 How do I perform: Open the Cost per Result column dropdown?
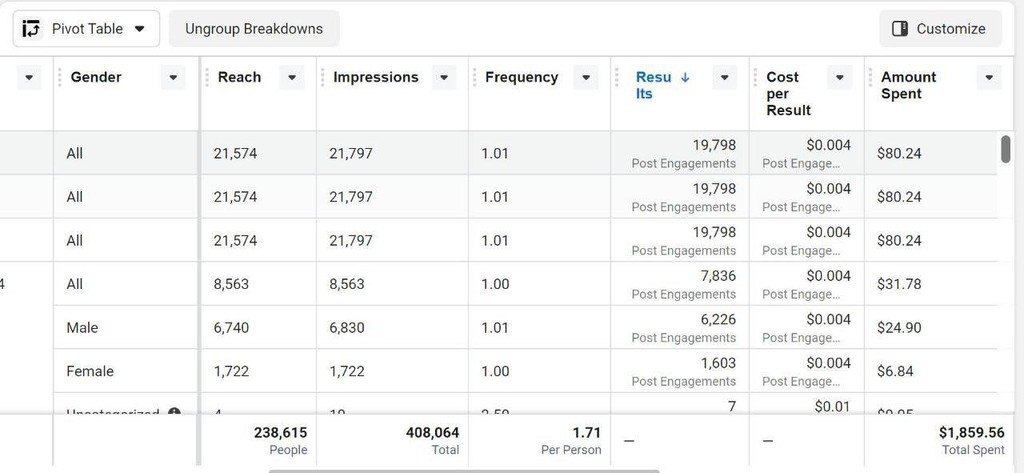(840, 77)
